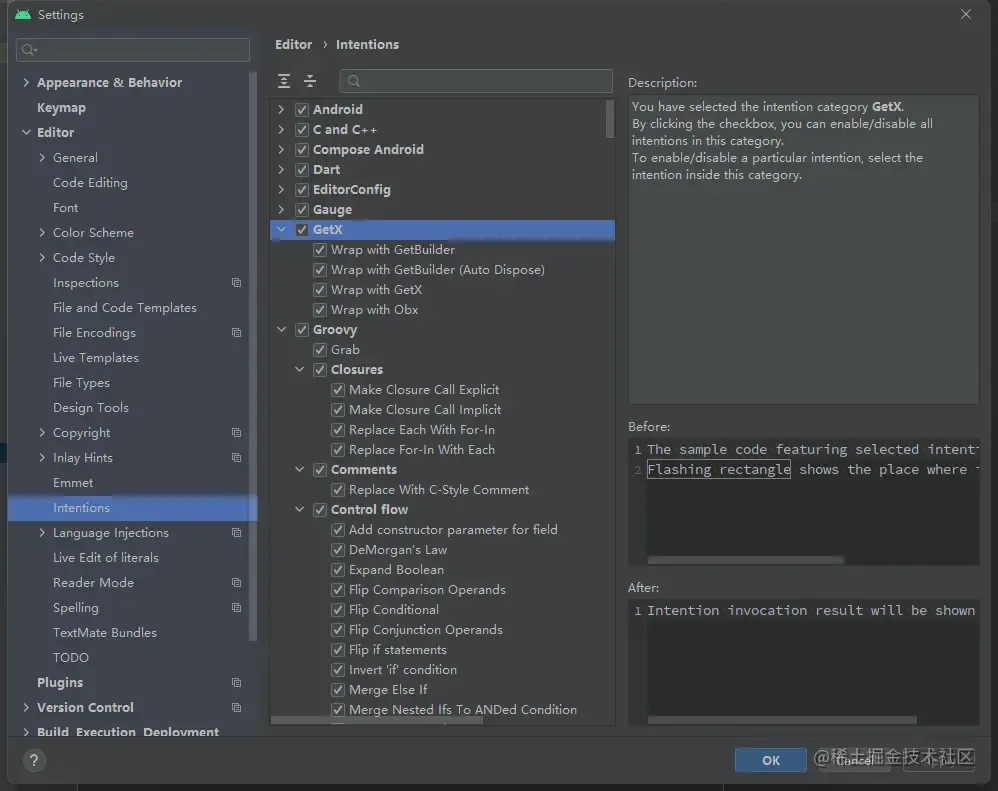Image resolution: width=998 pixels, height=791 pixels.
Task: Go to the Plugins settings page
Action: (x=60, y=683)
